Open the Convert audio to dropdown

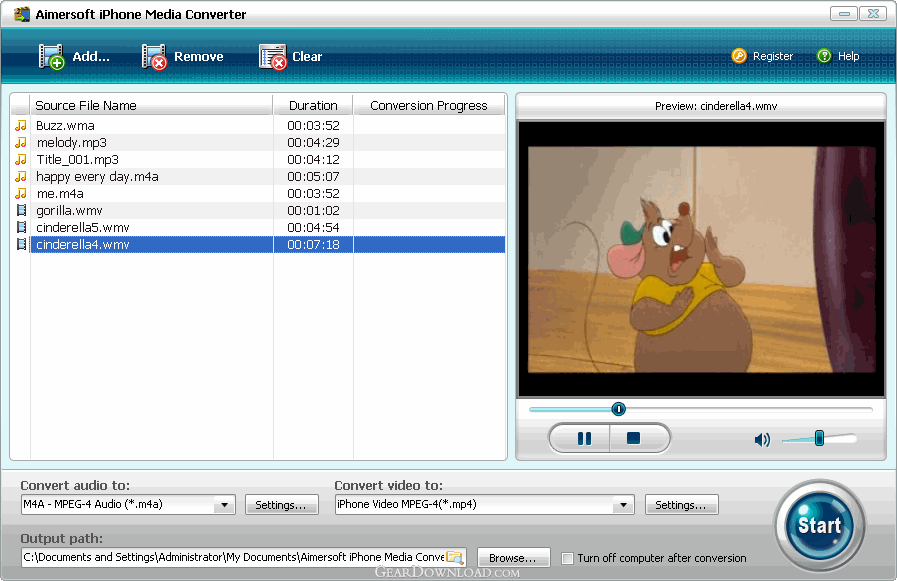pyautogui.click(x=224, y=504)
